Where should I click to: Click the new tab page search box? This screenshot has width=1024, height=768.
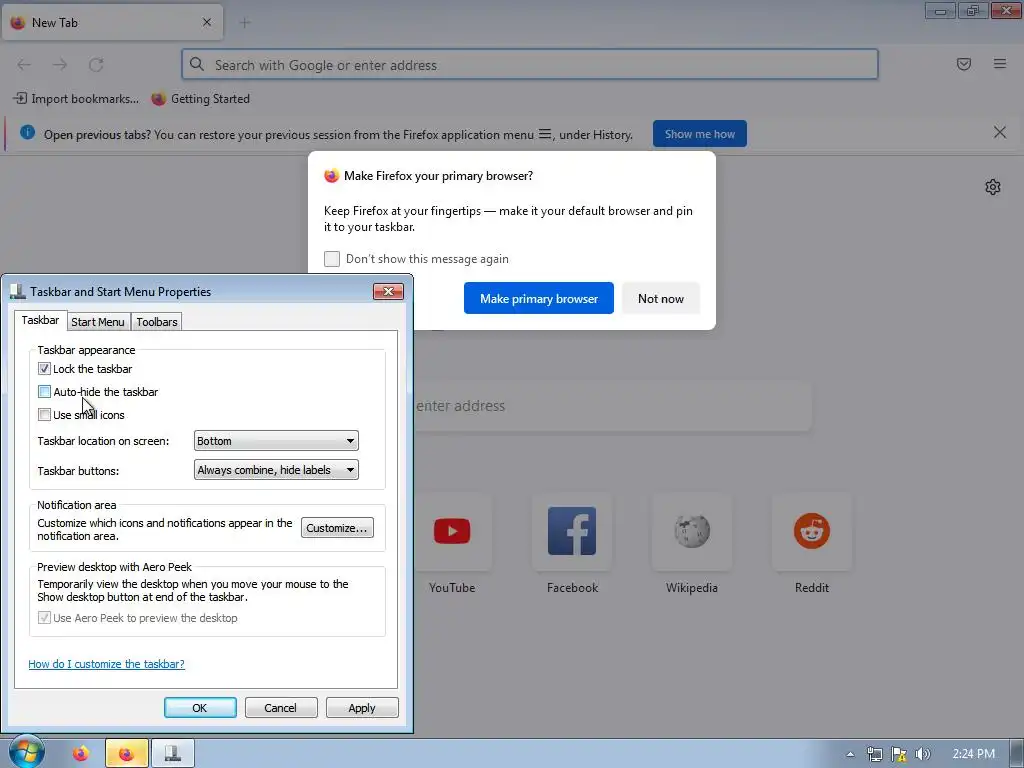[x=613, y=406]
